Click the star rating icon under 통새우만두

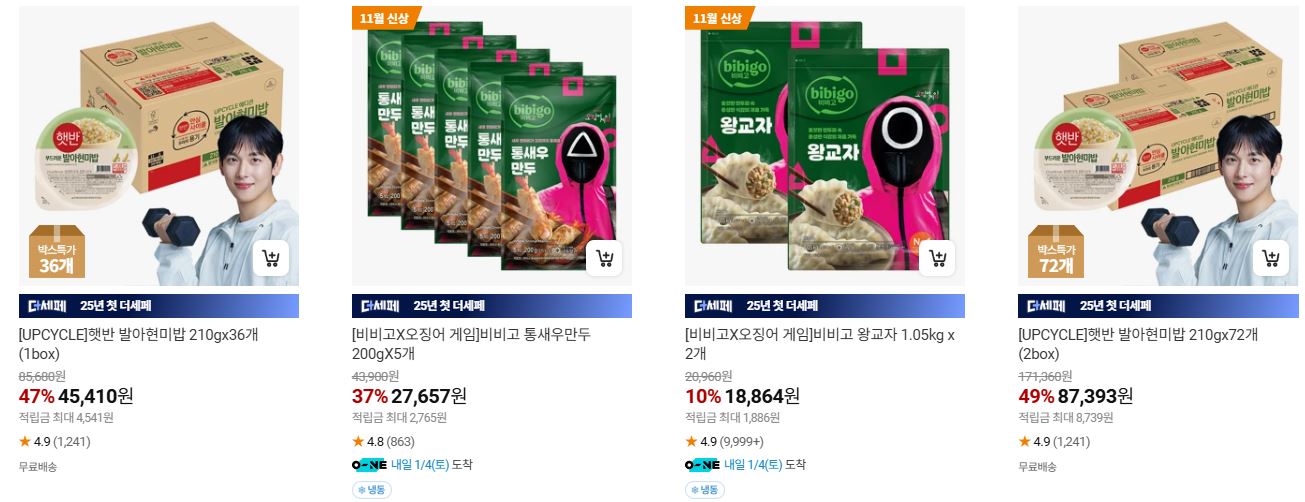(x=358, y=441)
